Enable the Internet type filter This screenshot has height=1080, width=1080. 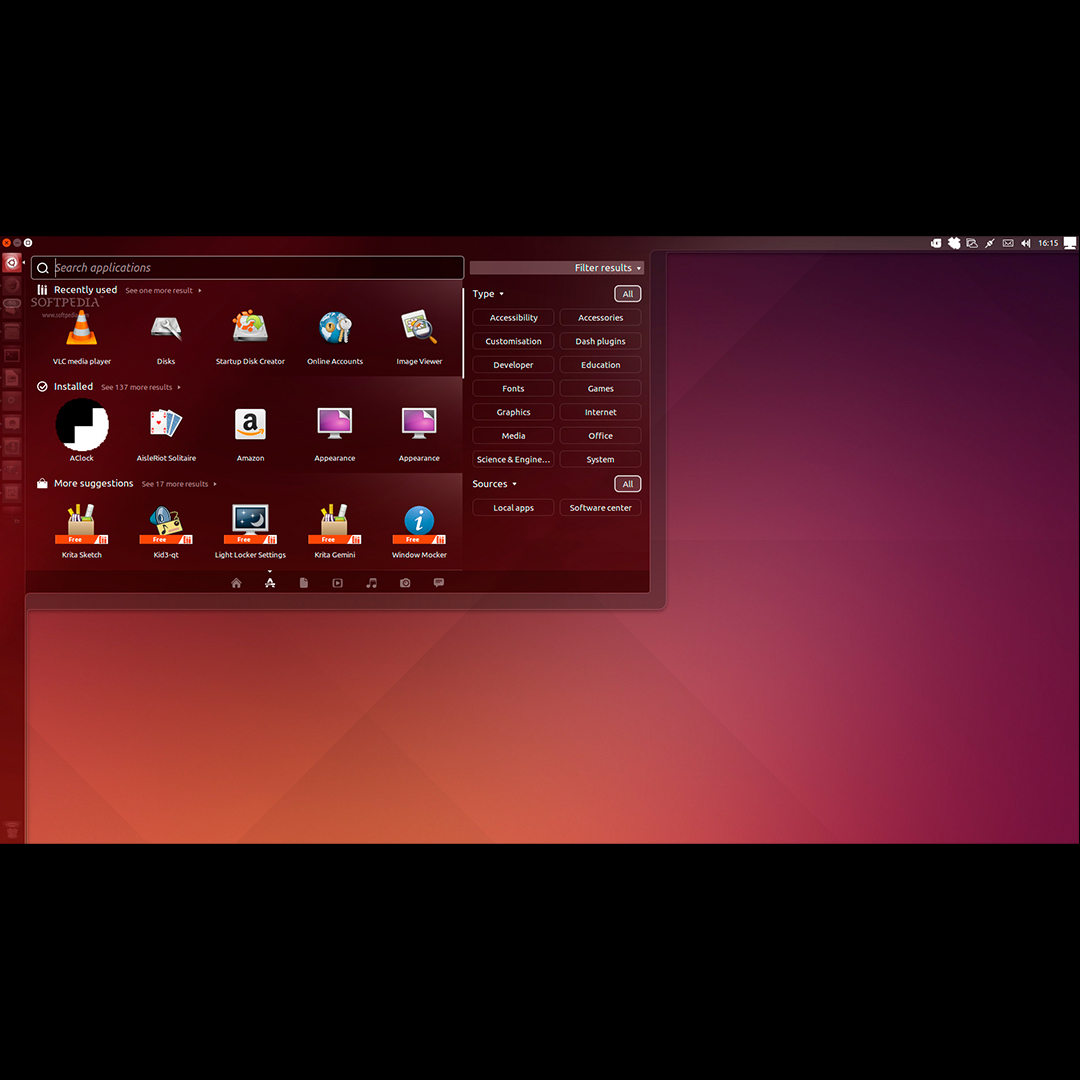[600, 411]
